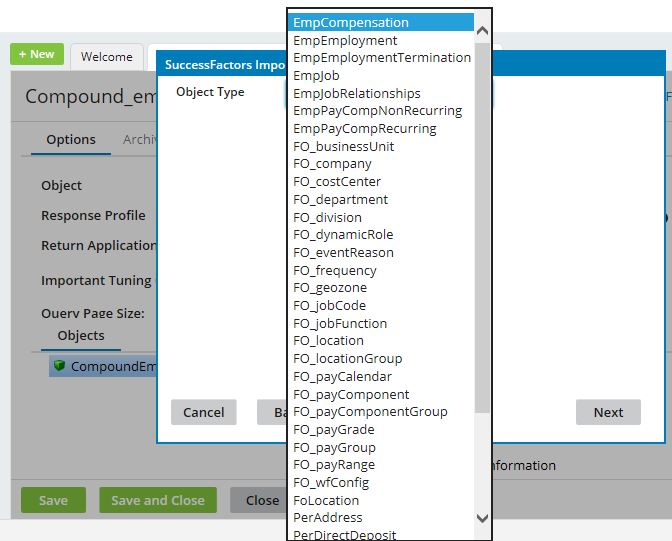
Task: Open the Objects tab
Action: [81, 336]
